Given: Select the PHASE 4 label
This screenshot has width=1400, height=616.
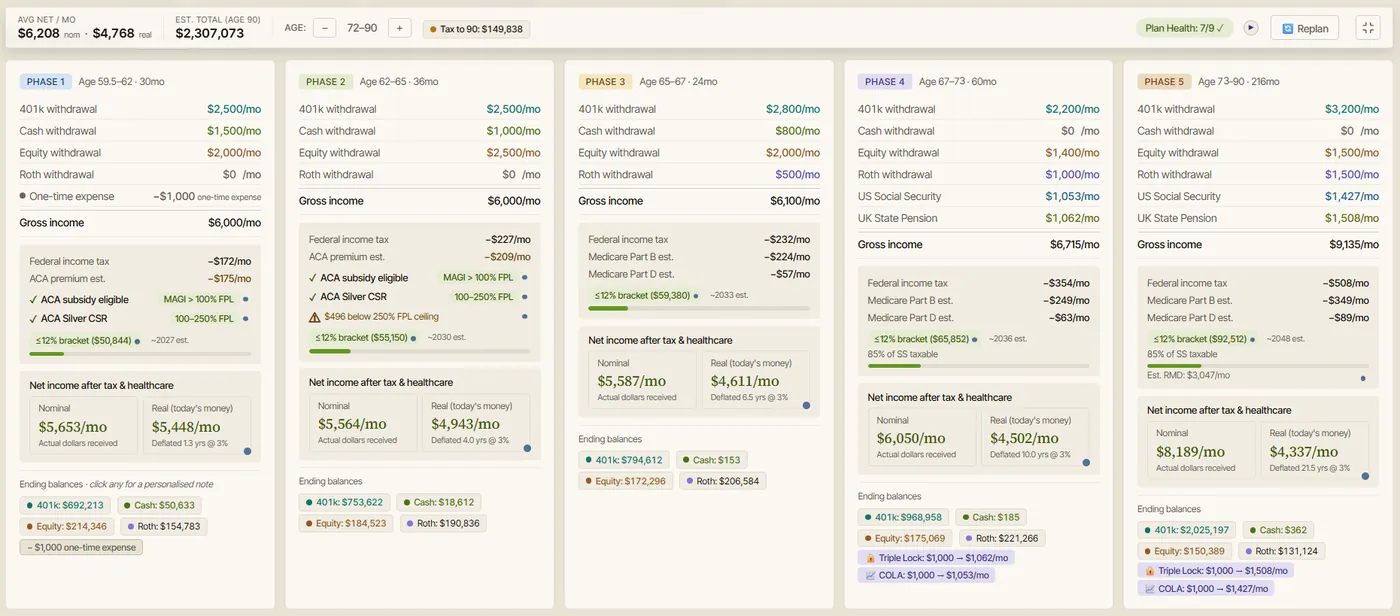Looking at the screenshot, I should [884, 82].
